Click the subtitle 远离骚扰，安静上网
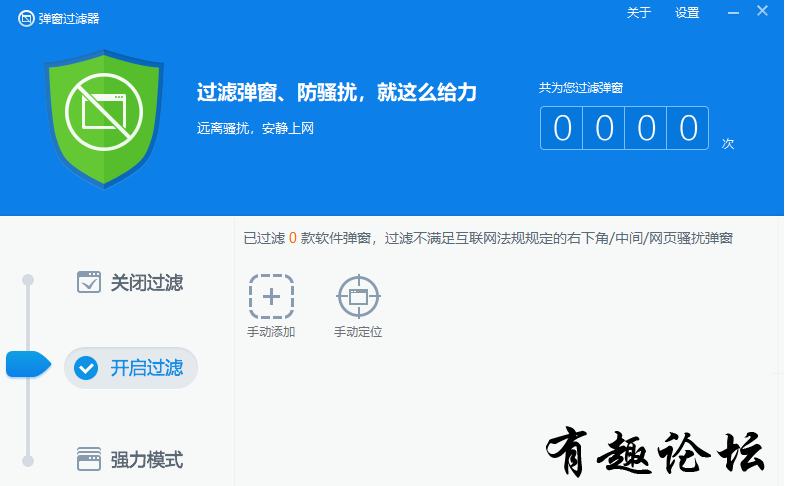The image size is (788, 486). click(x=255, y=129)
